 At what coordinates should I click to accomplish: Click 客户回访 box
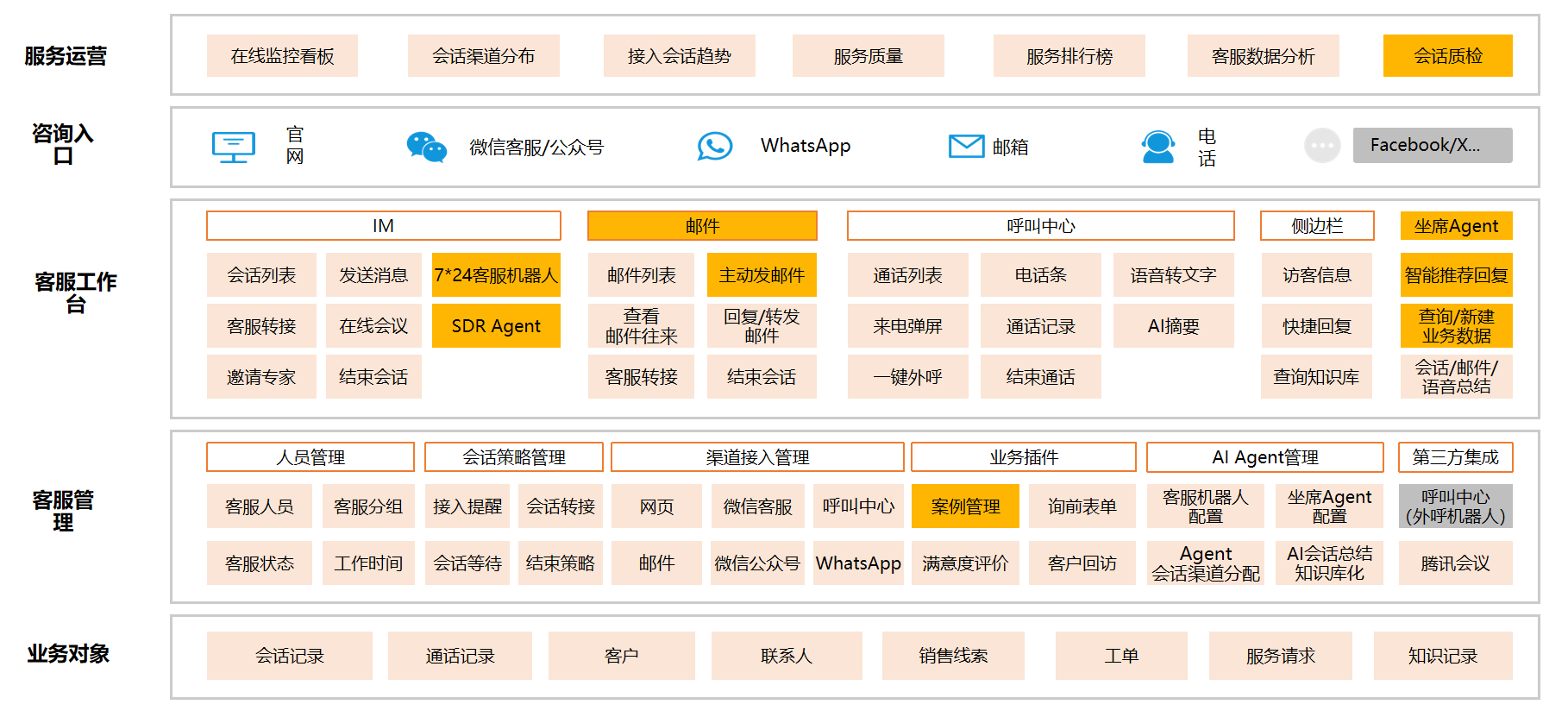[1082, 563]
